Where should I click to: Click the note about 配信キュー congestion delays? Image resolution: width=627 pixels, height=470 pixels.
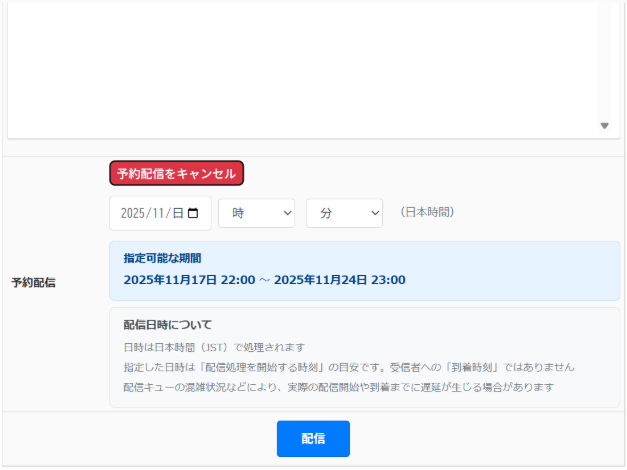coord(338,387)
